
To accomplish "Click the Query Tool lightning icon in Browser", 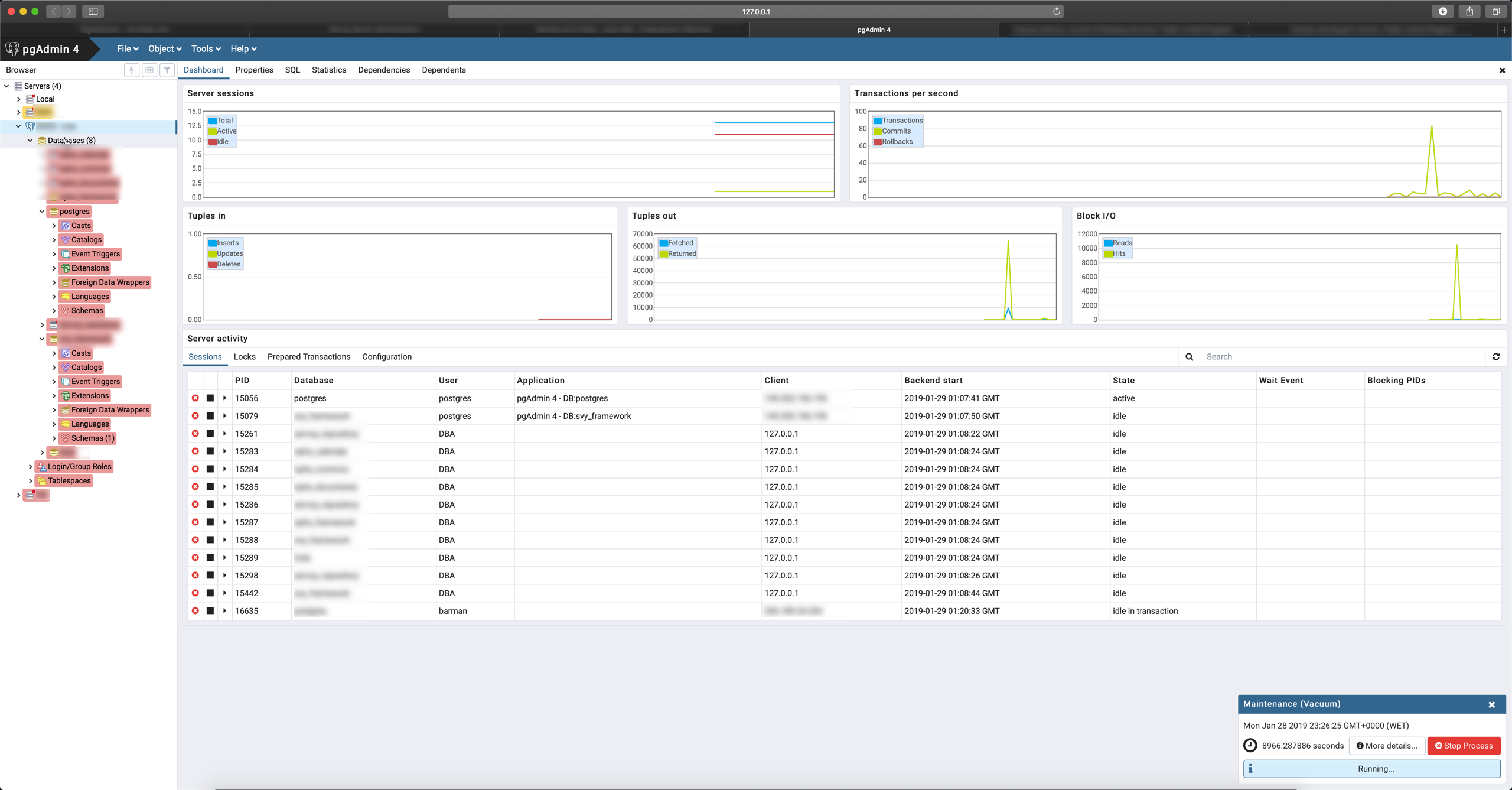I will tap(132, 70).
